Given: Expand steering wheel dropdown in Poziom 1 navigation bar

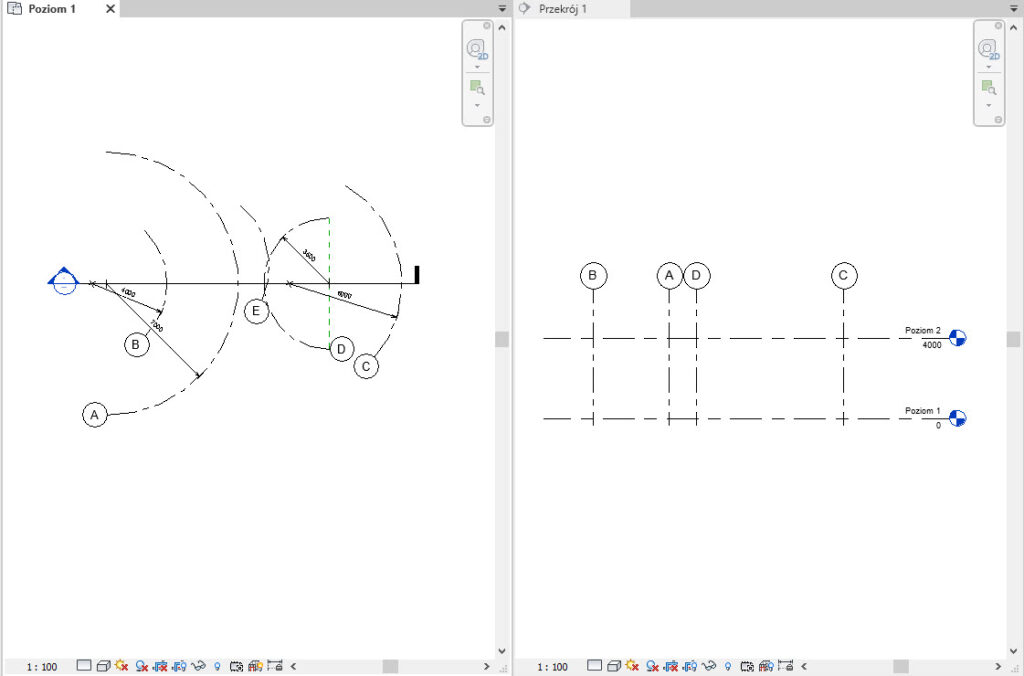Looking at the screenshot, I should click(x=477, y=67).
